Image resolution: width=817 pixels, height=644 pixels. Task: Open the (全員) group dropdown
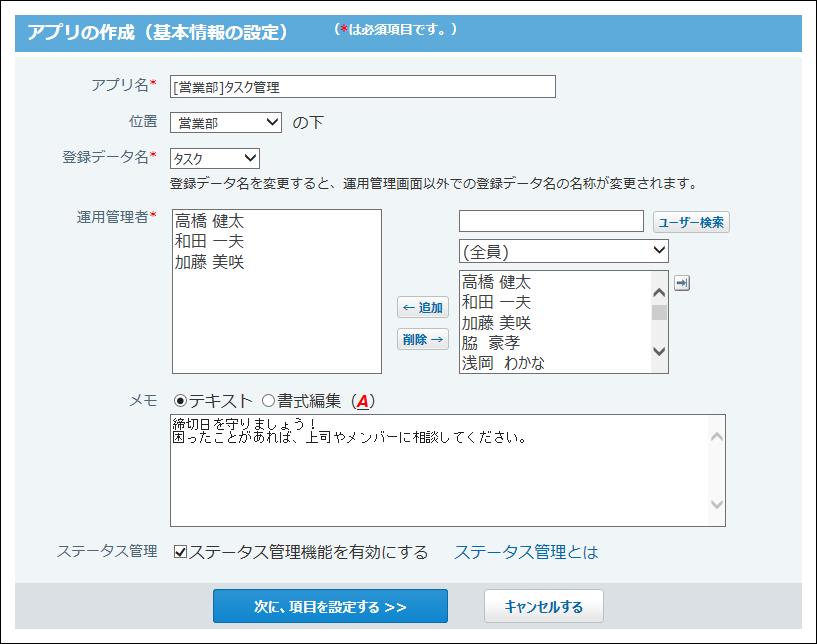564,252
